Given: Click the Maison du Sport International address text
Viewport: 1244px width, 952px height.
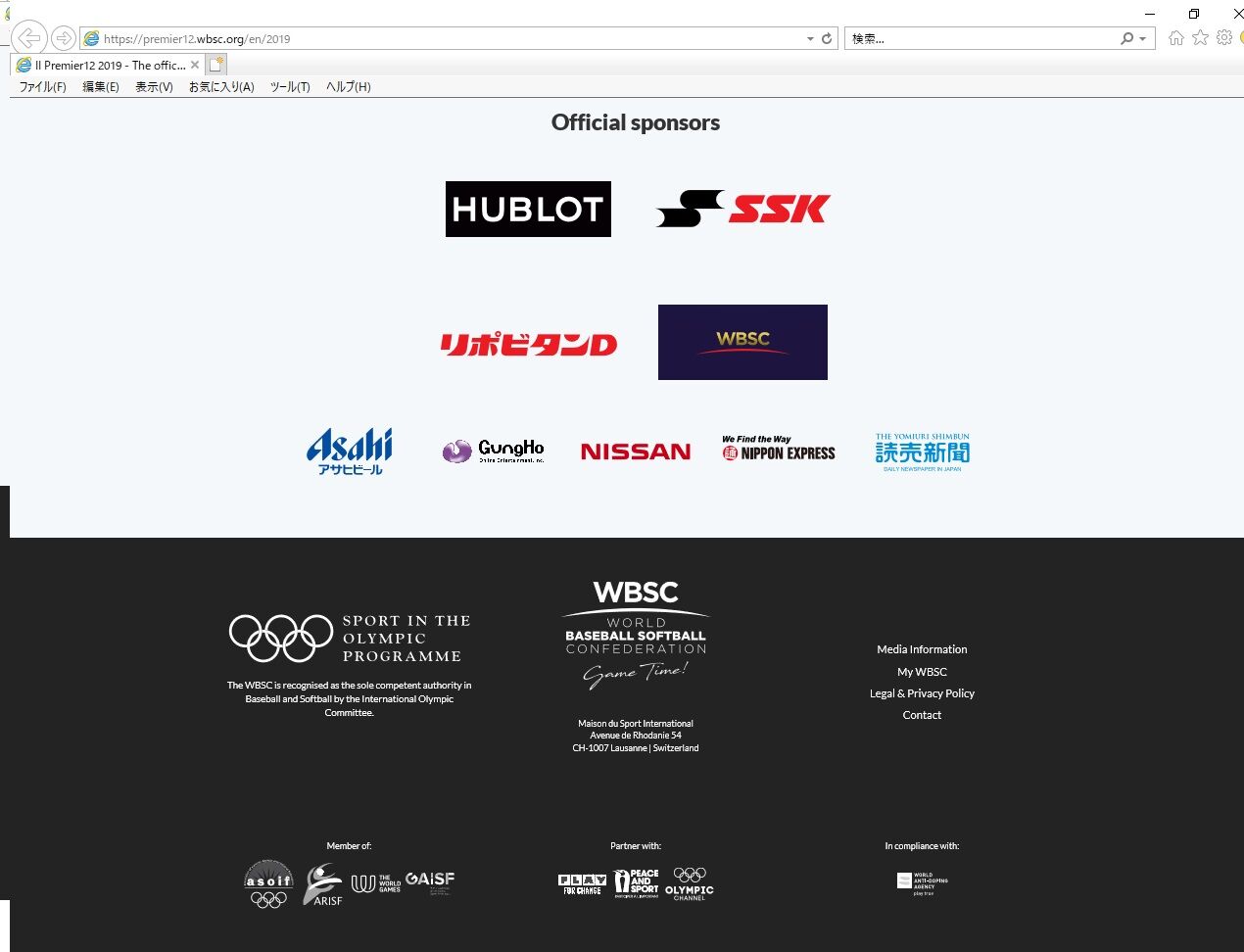Looking at the screenshot, I should [x=636, y=736].
